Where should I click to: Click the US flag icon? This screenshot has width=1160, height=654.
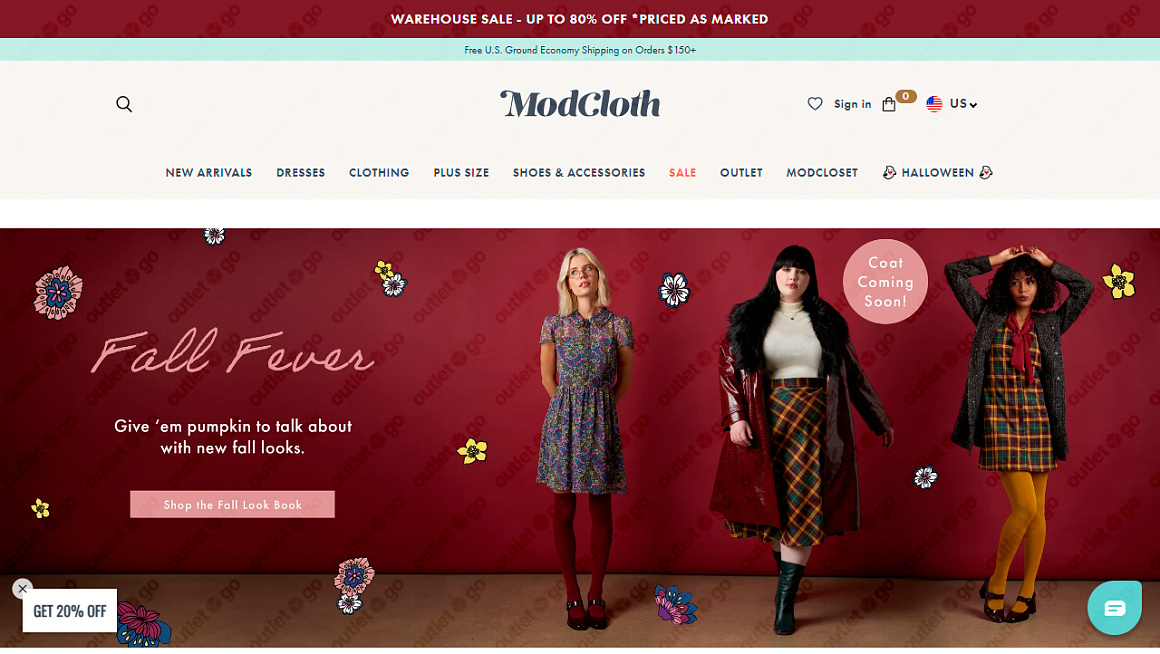(934, 104)
